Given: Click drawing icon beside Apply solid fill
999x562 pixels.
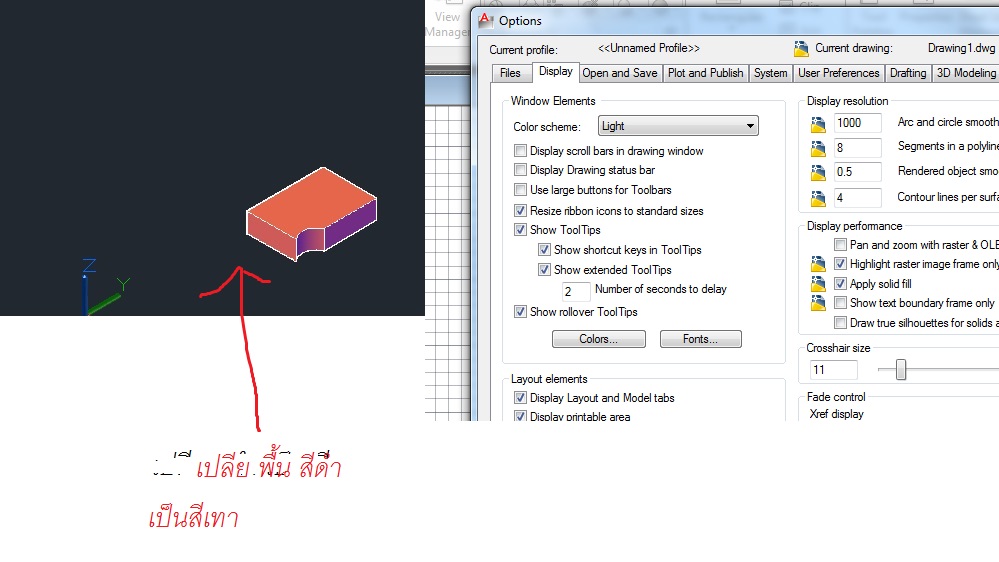Looking at the screenshot, I should pyautogui.click(x=818, y=284).
